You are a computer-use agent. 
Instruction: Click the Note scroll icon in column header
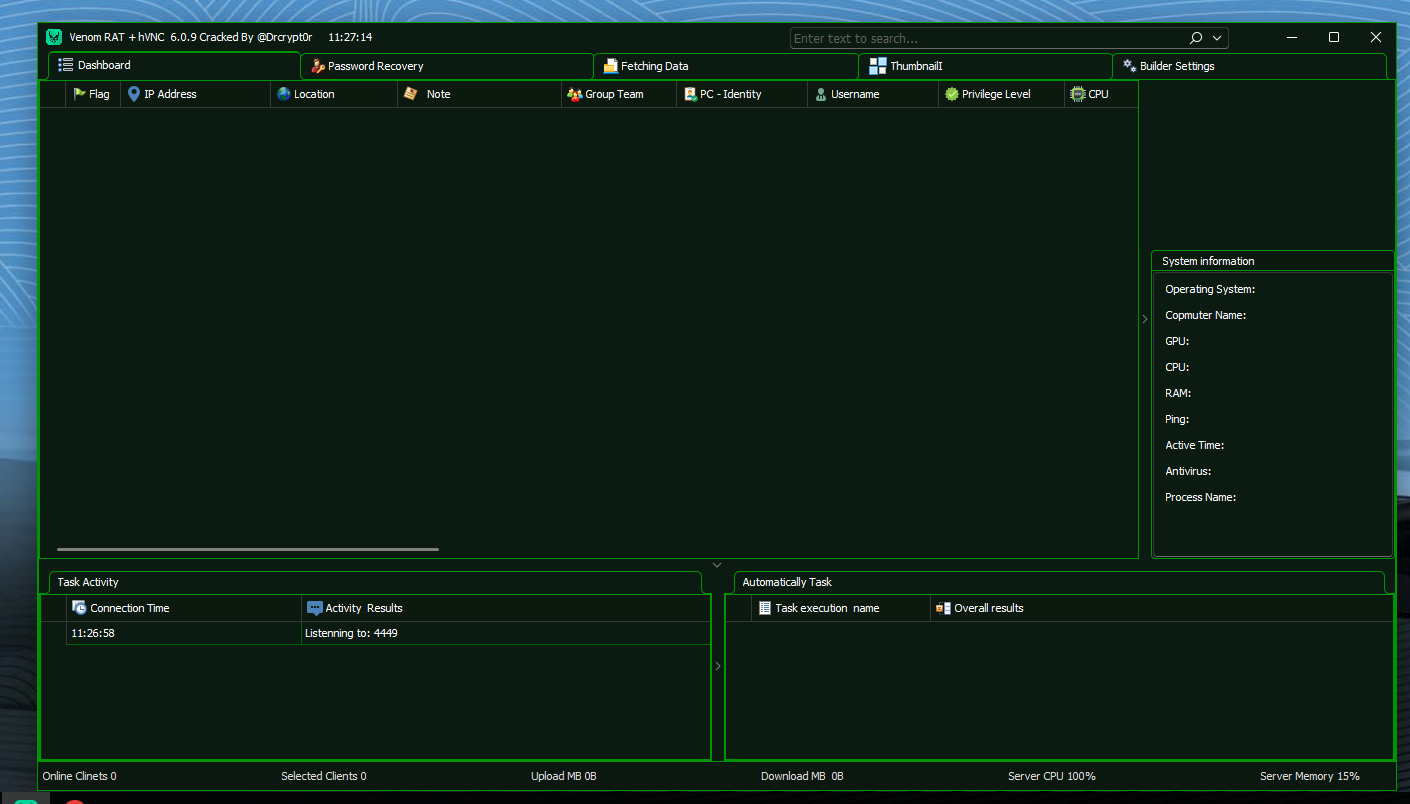(x=409, y=93)
